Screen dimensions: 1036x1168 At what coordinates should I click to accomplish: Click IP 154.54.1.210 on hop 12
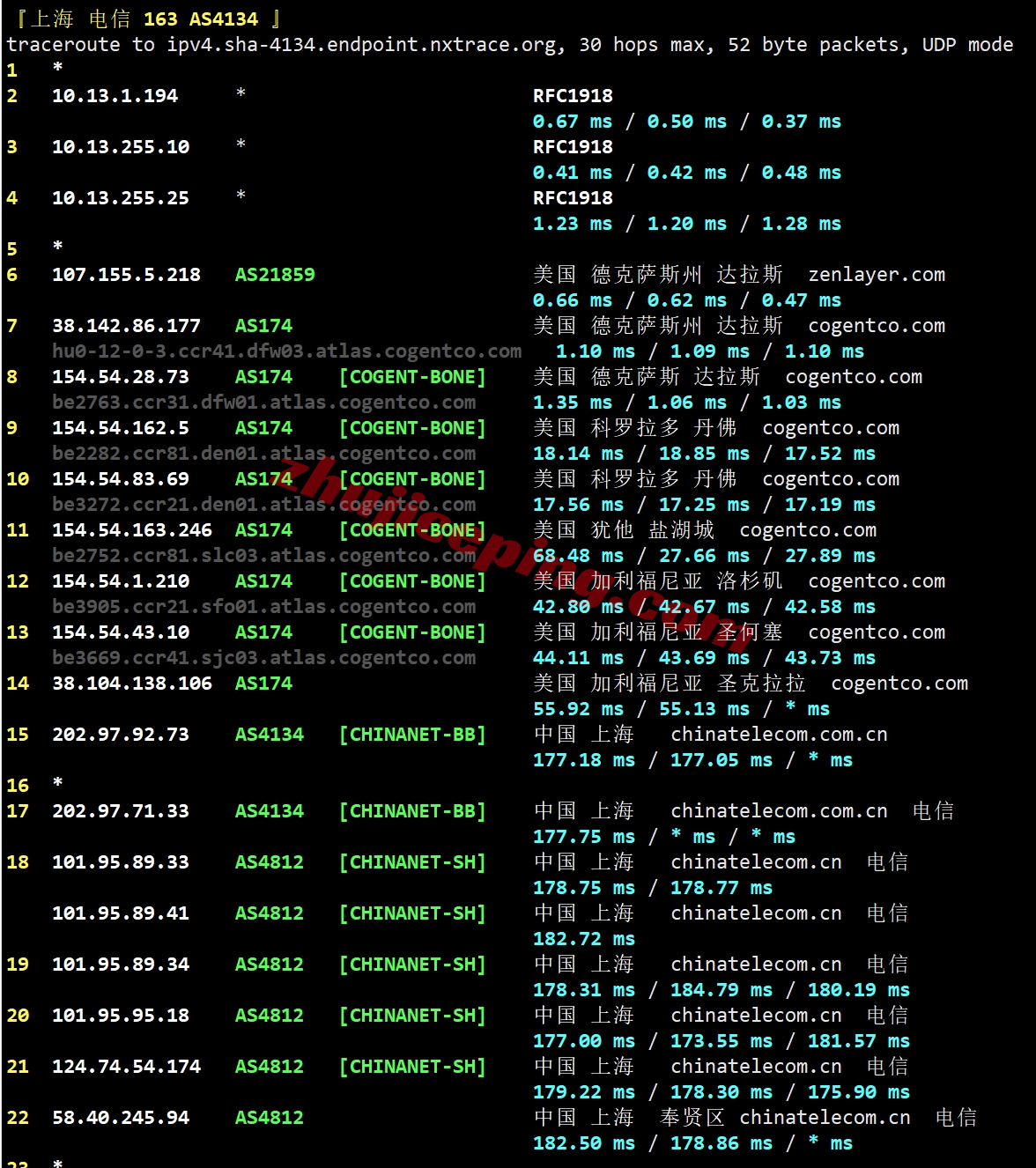pyautogui.click(x=121, y=581)
